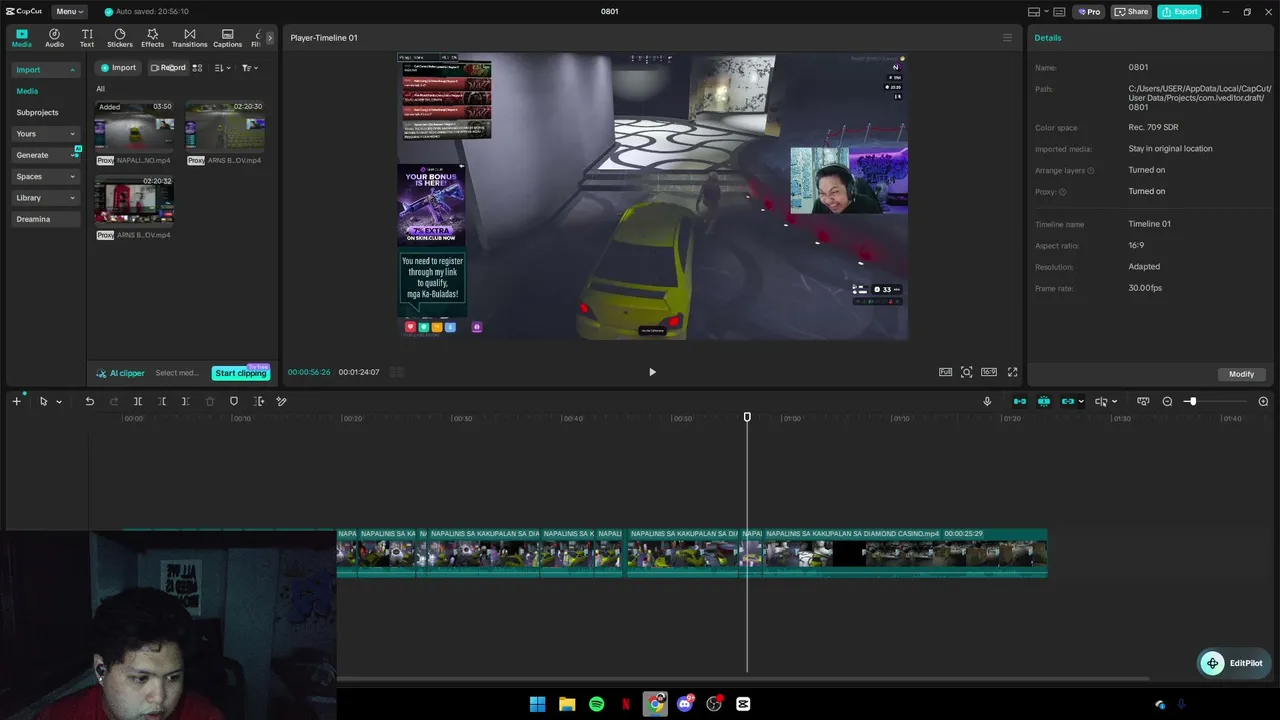Click the Modify button in Details

point(1242,374)
